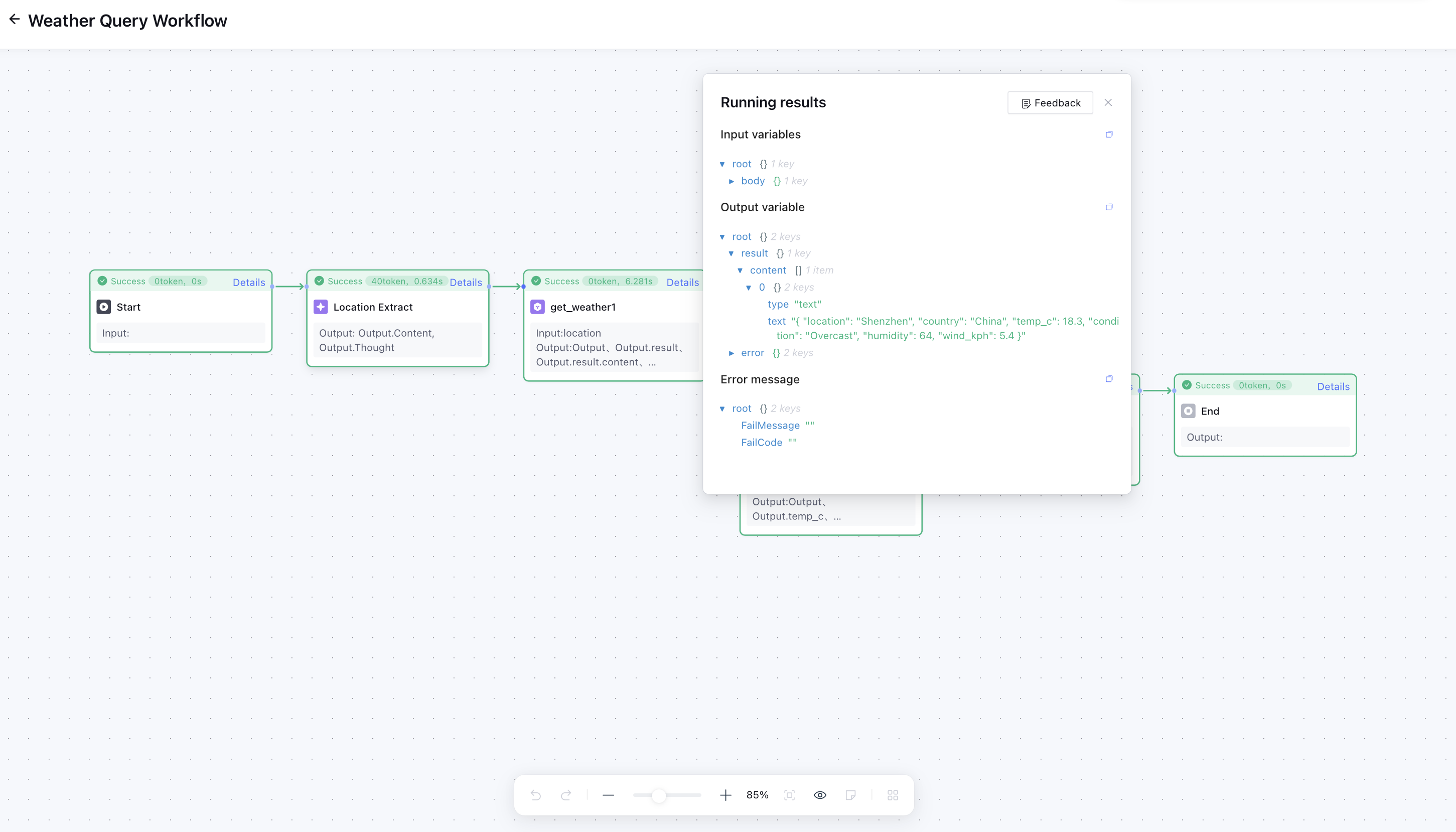Click the zoom out minus icon

point(608,794)
